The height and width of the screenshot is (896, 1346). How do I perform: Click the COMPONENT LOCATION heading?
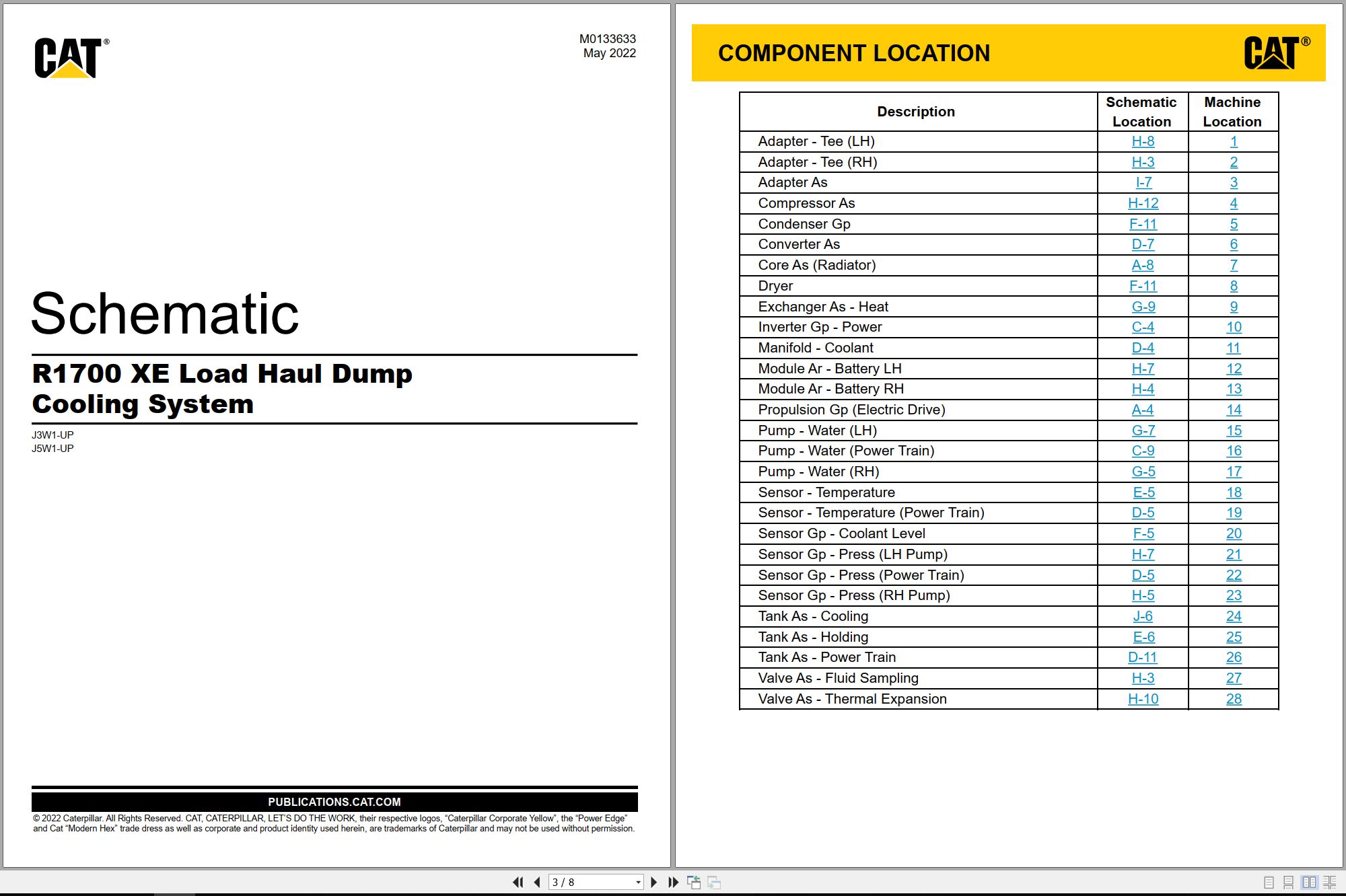pos(854,53)
